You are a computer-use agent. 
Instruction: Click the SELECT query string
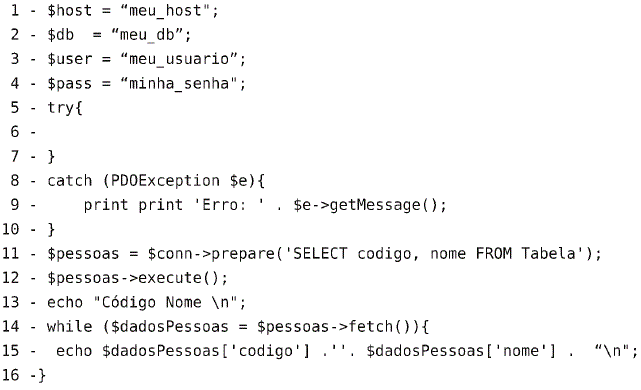tap(434, 254)
